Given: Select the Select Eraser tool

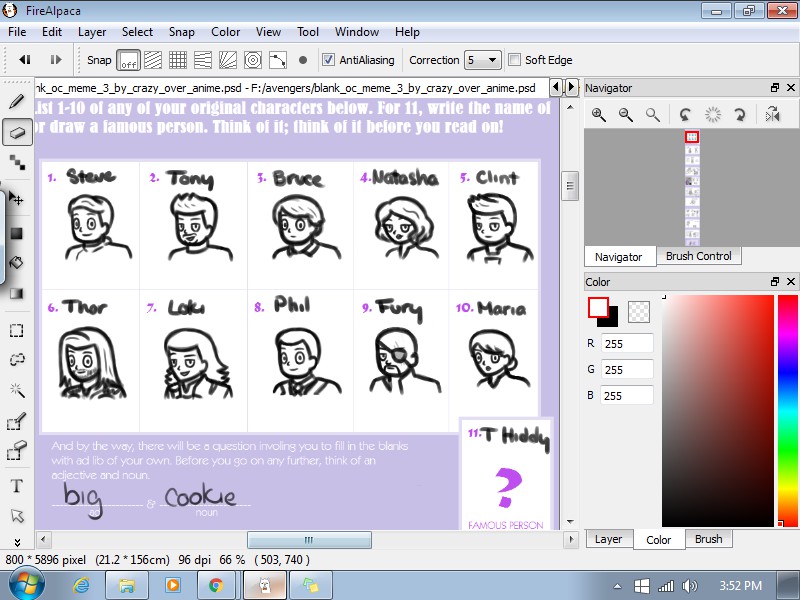Looking at the screenshot, I should [x=16, y=451].
